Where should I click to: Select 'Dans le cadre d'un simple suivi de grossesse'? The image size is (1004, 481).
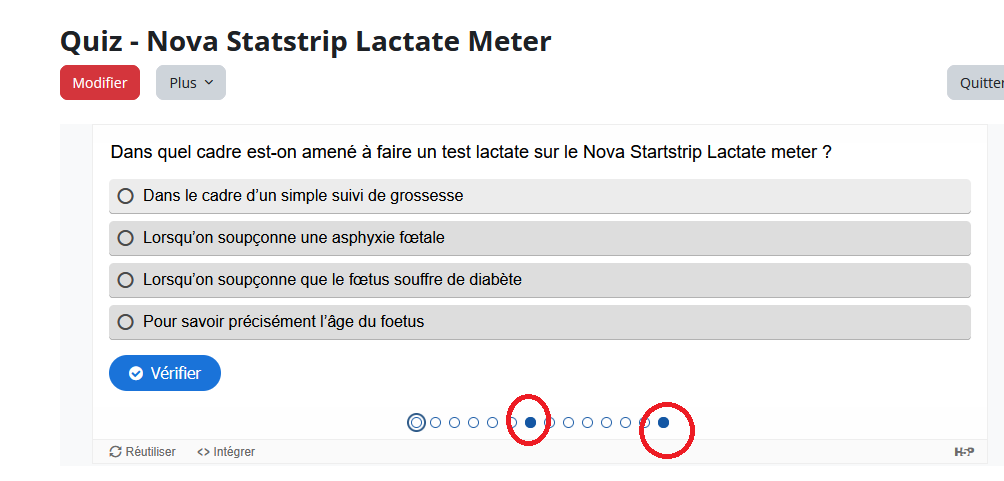(540, 196)
